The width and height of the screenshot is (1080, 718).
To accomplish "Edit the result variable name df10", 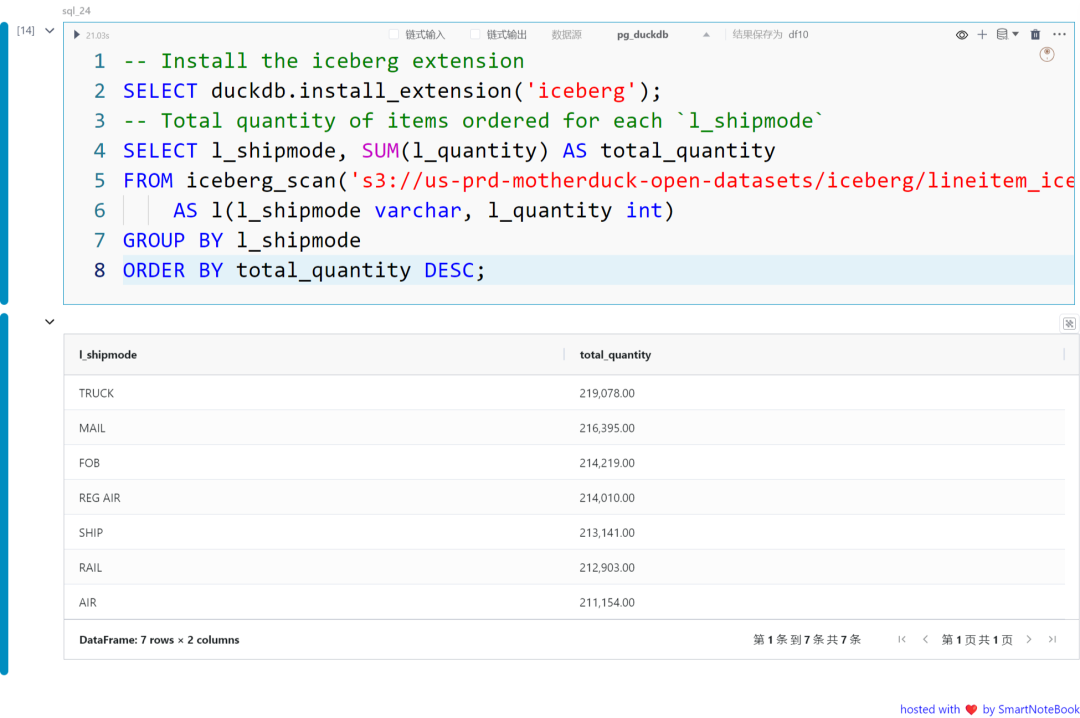I will [x=798, y=35].
